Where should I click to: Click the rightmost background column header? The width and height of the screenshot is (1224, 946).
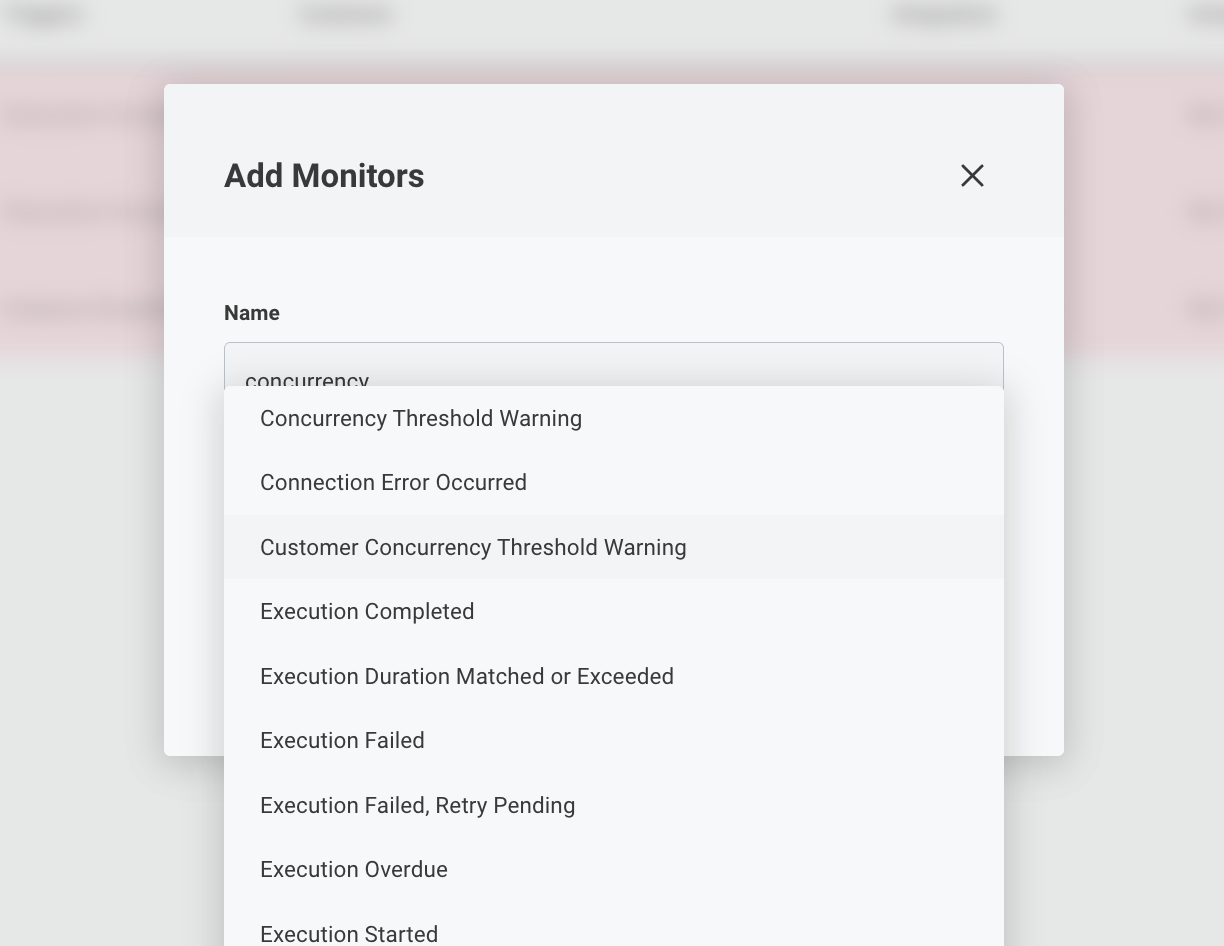1206,15
